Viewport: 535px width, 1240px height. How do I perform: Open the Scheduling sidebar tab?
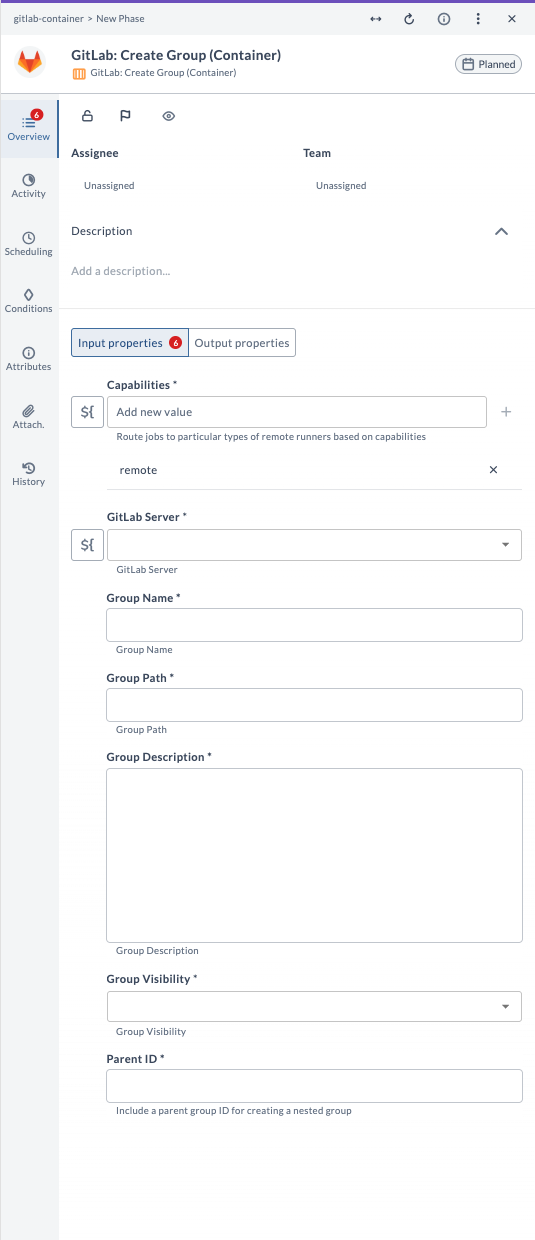tap(29, 244)
